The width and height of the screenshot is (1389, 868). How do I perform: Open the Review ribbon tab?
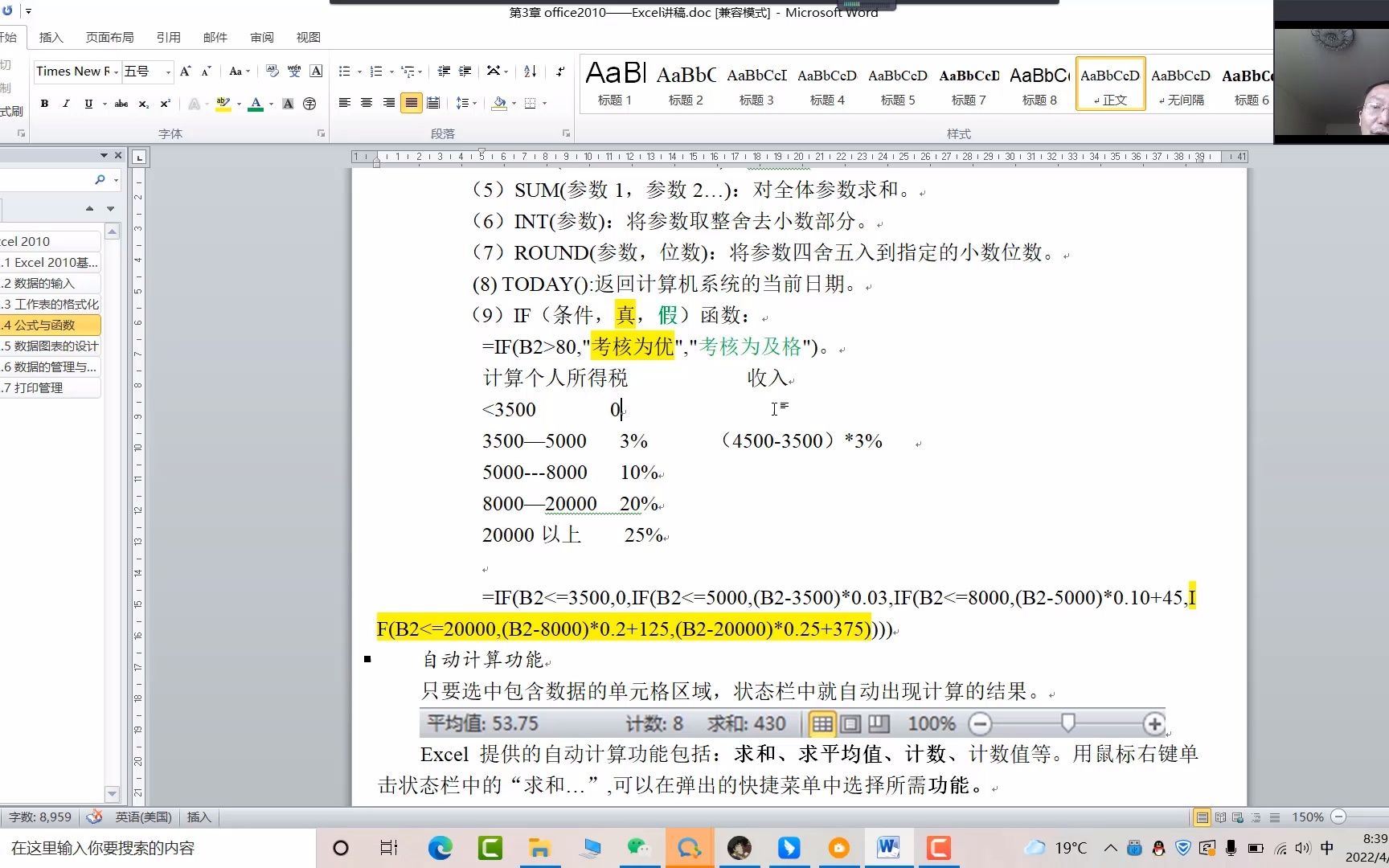[262, 37]
